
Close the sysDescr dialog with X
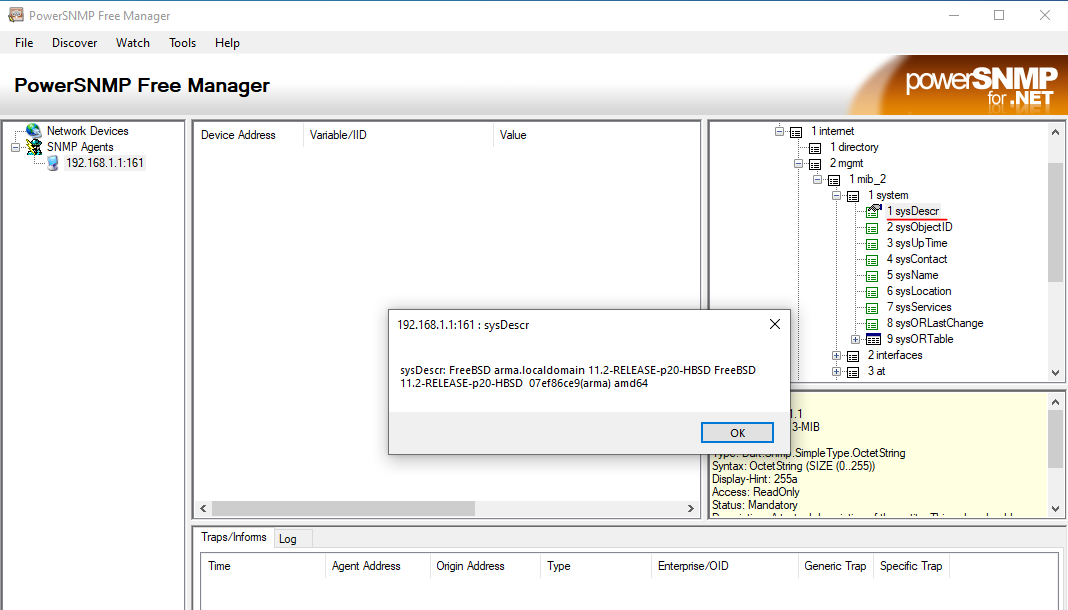774,324
